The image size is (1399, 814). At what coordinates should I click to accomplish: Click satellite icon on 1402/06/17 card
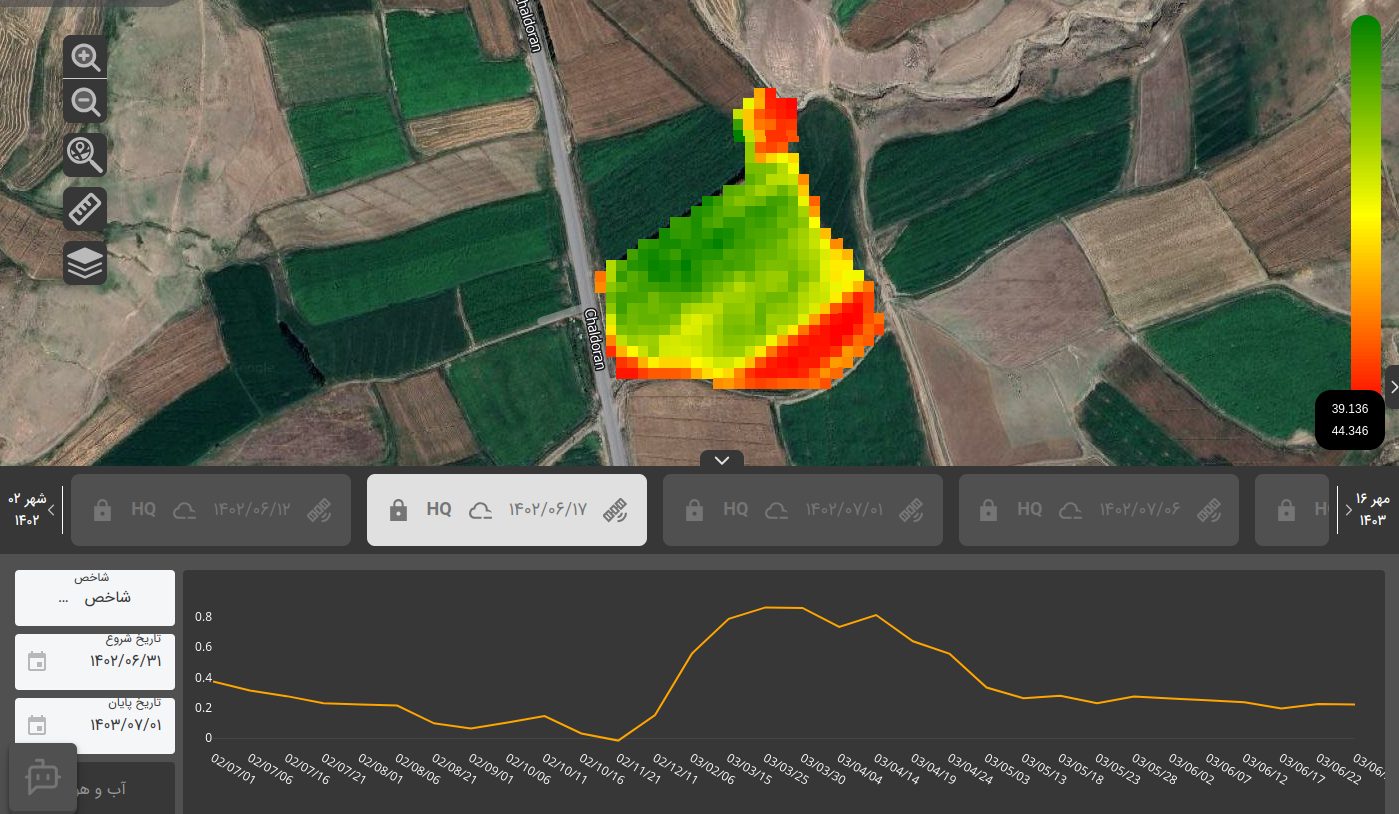(x=614, y=511)
